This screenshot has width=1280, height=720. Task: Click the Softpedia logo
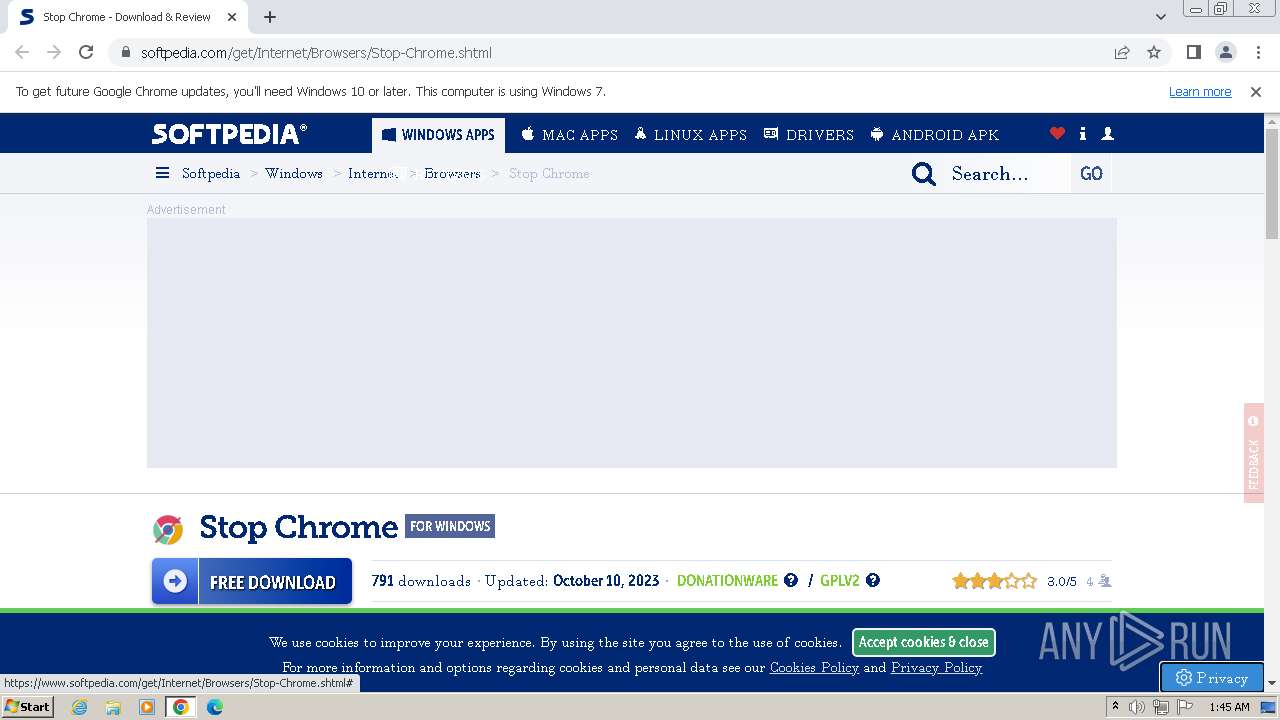(229, 134)
